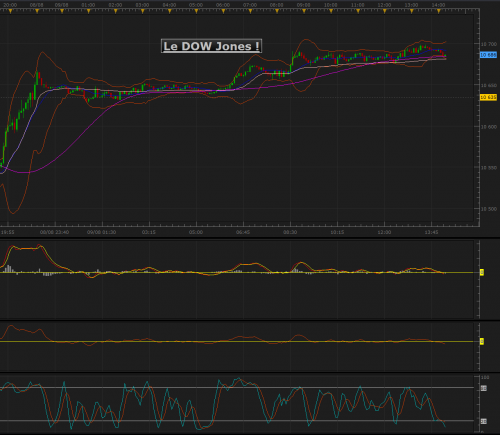Click the yellow marker under 04:00 on top timeline
Viewport: 500px width, 435px height.
(170, 11)
